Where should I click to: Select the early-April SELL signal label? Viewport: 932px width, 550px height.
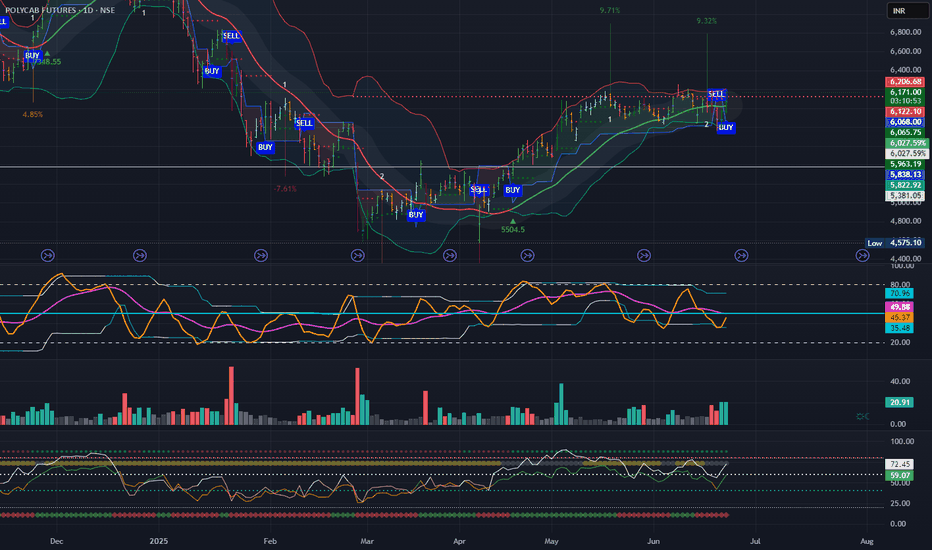click(479, 190)
